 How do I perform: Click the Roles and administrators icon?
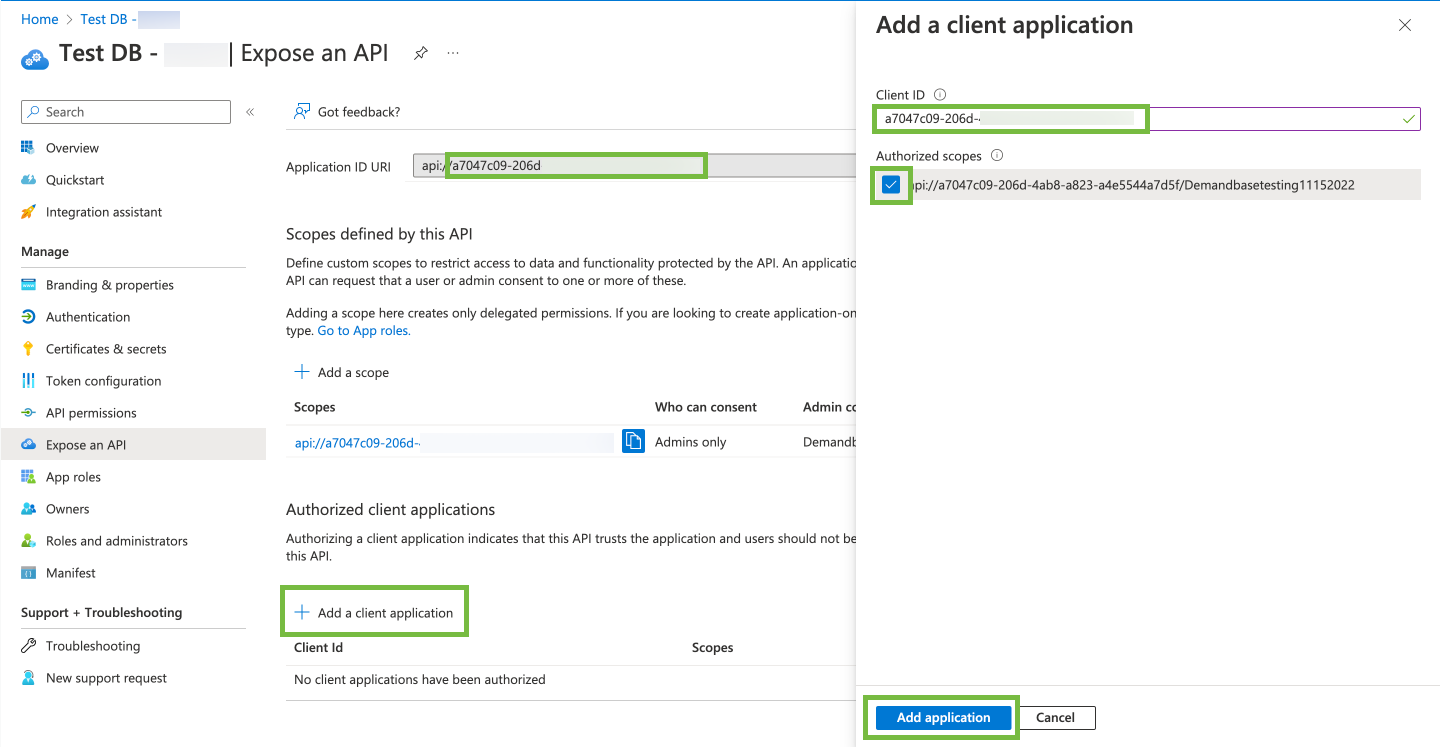(28, 541)
